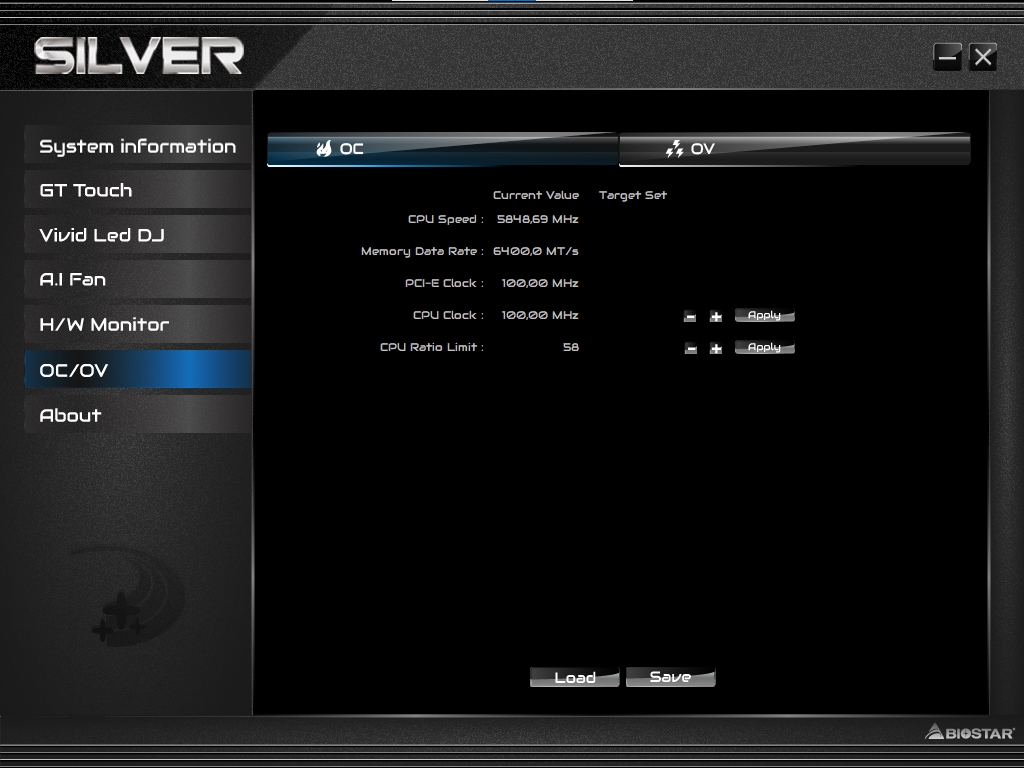Open the System information page
The height and width of the screenshot is (768, 1024).
click(138, 145)
